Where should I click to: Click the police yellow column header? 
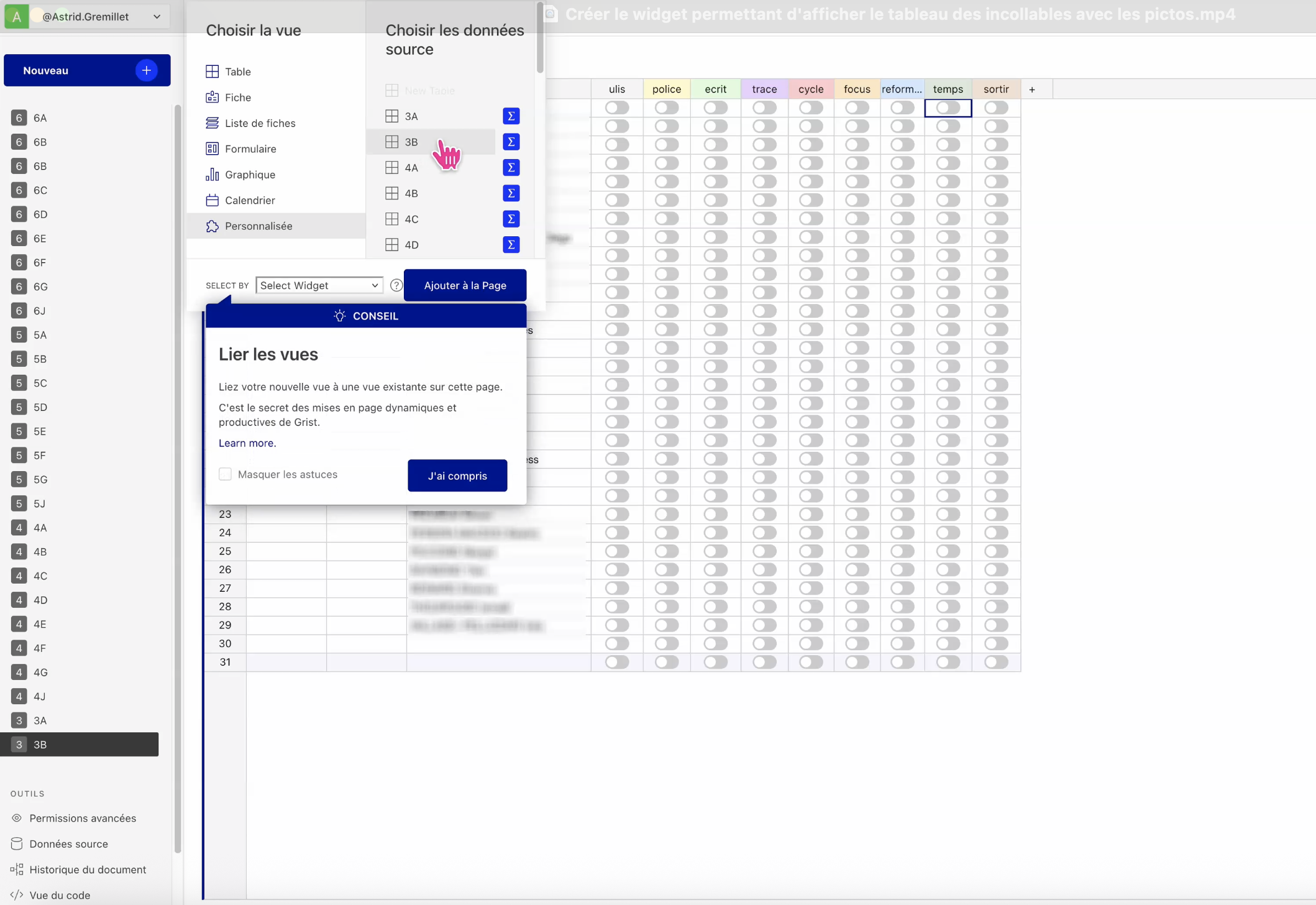(x=666, y=90)
